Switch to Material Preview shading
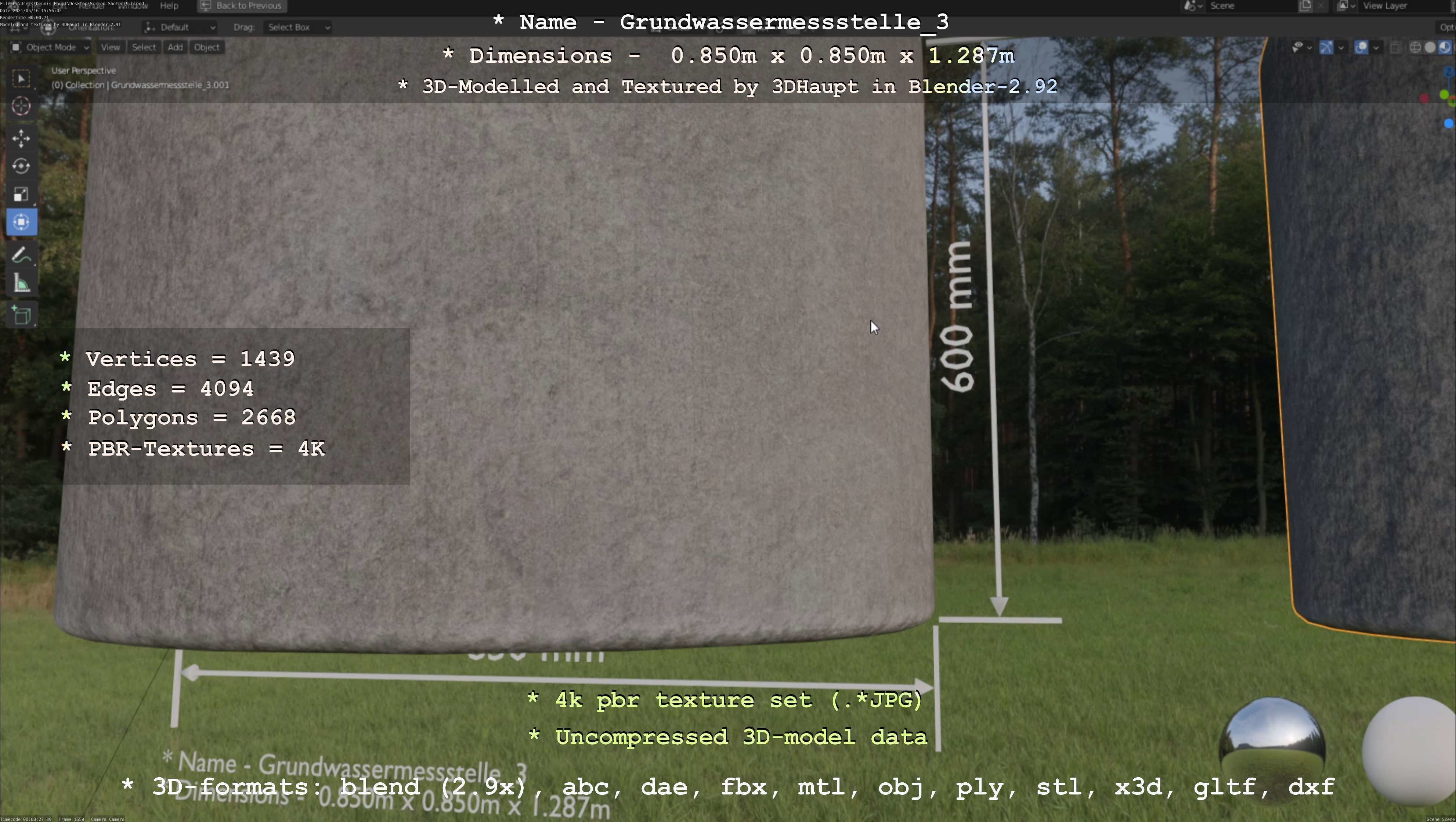The height and width of the screenshot is (822, 1456). pyautogui.click(x=1445, y=47)
